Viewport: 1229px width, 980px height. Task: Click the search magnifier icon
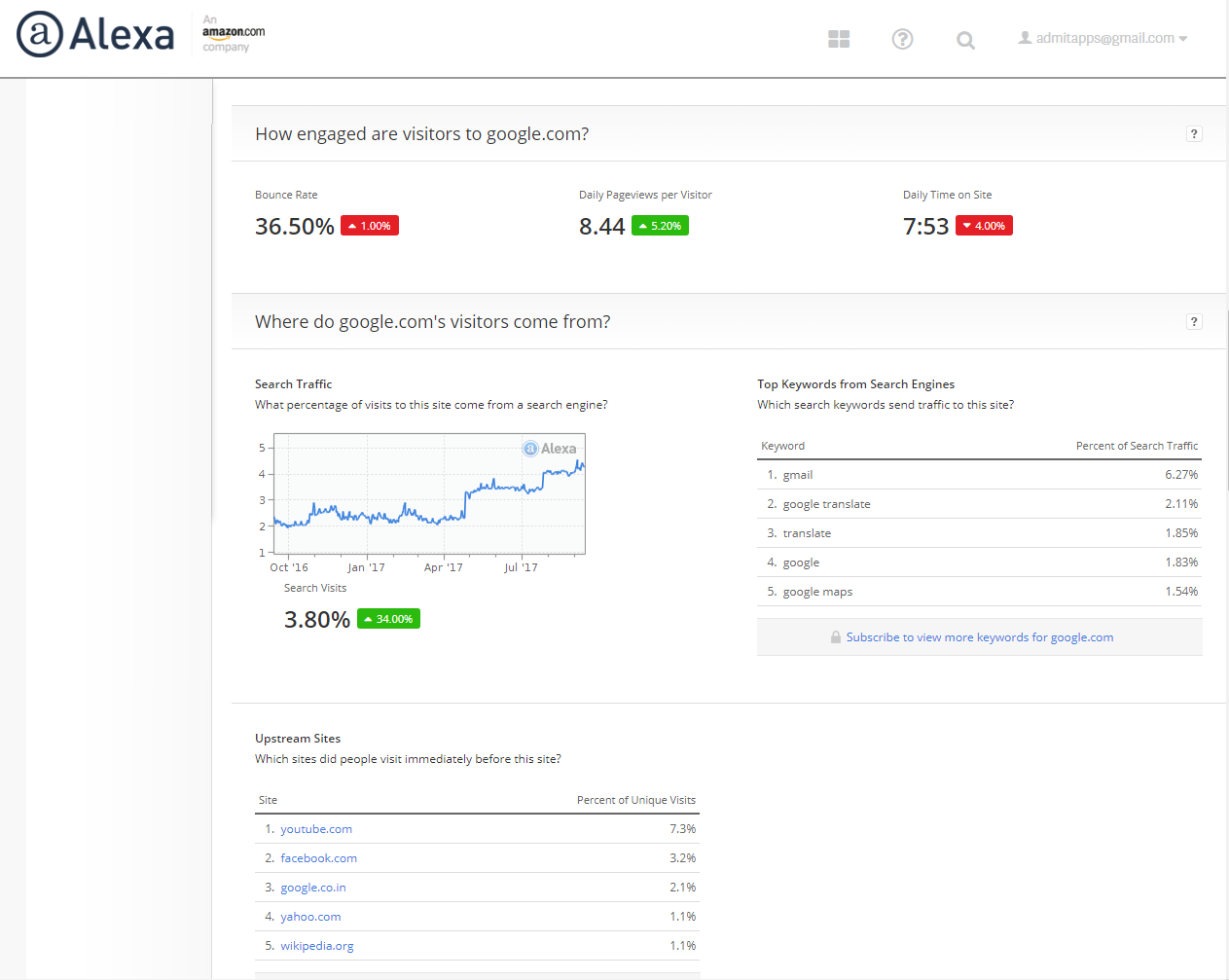click(x=965, y=40)
